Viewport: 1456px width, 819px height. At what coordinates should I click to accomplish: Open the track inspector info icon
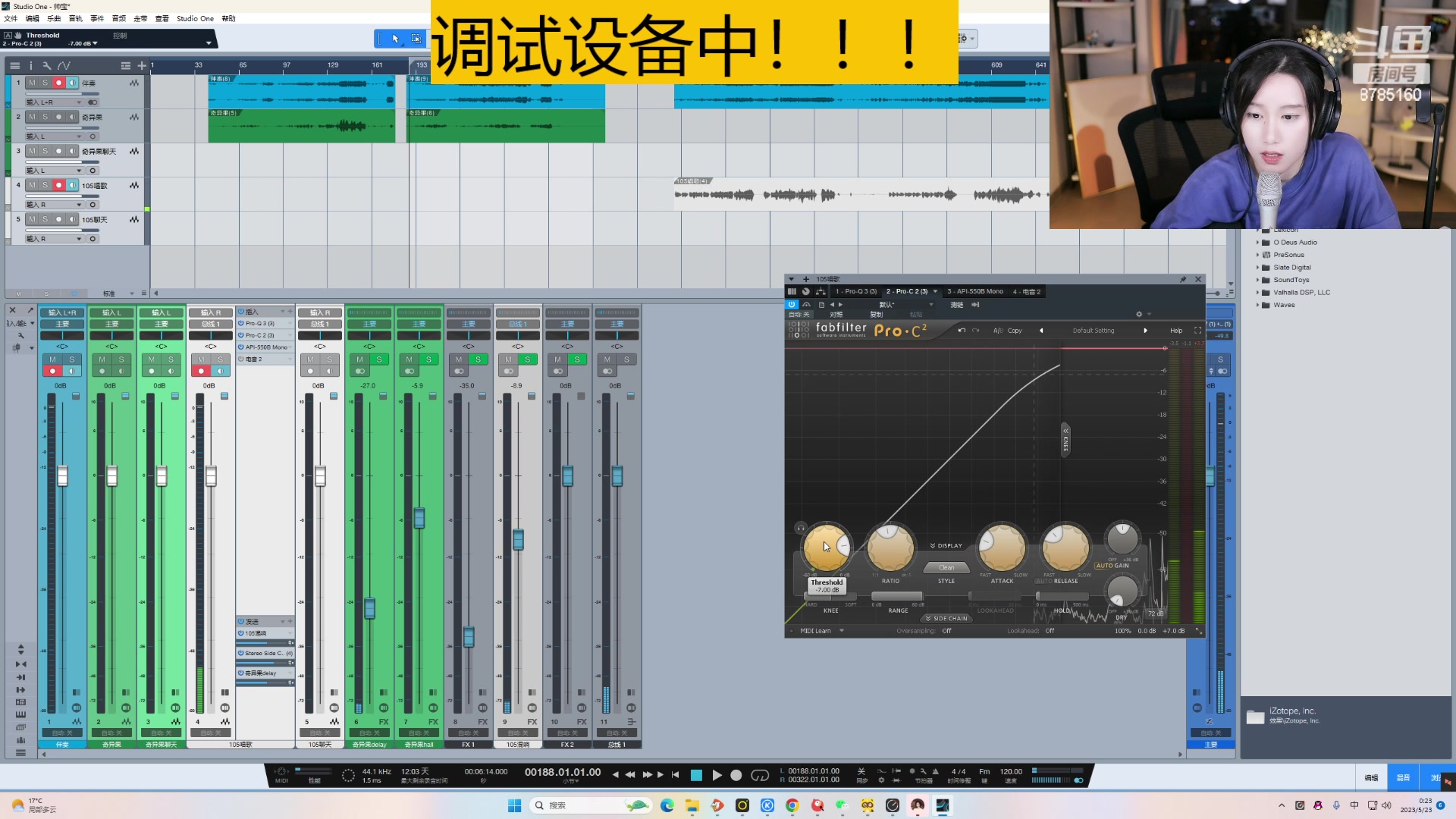click(30, 66)
